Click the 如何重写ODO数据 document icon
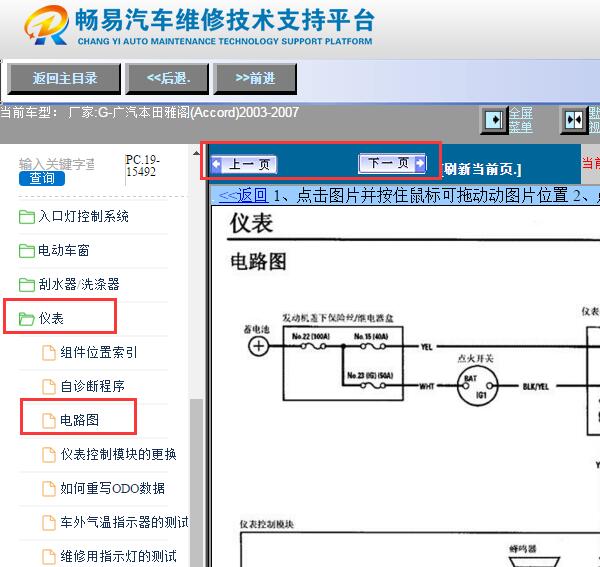Viewport: 600px width, 567px height. pyautogui.click(x=49, y=488)
